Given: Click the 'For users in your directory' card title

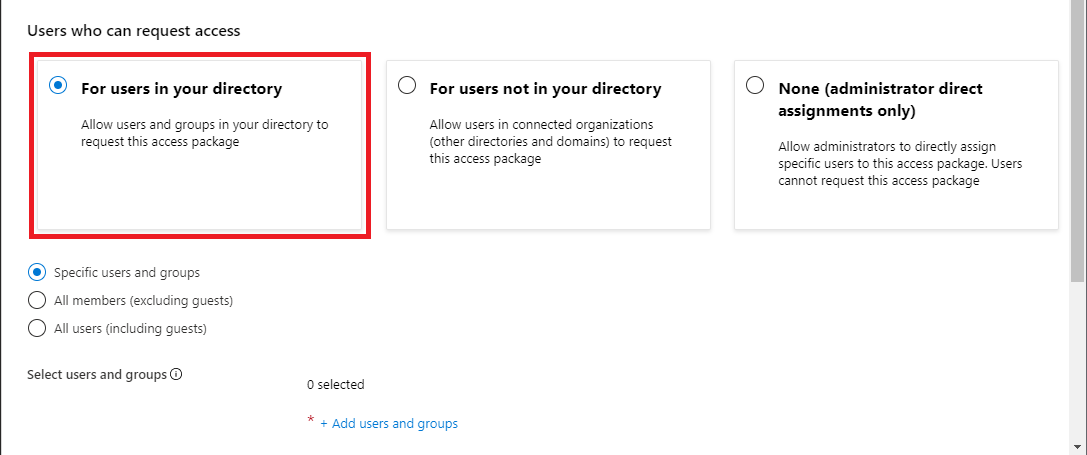Looking at the screenshot, I should (181, 89).
